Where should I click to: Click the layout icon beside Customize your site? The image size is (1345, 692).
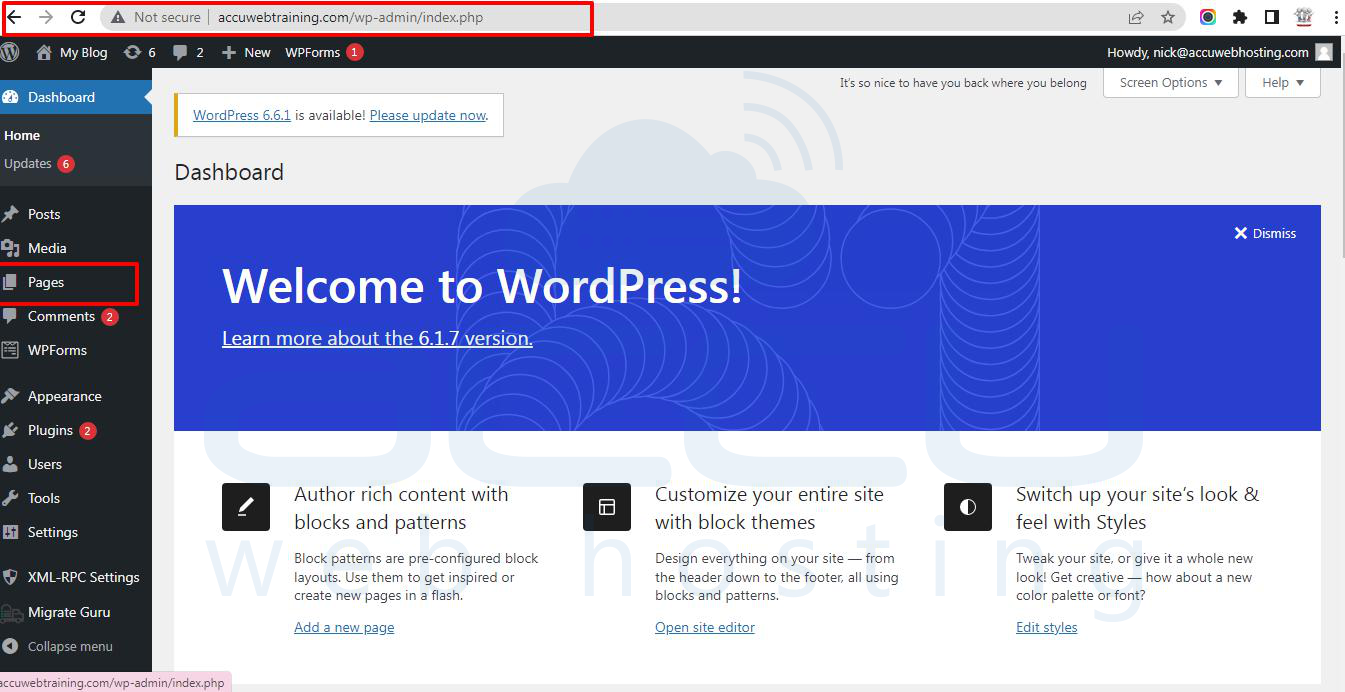pos(607,507)
